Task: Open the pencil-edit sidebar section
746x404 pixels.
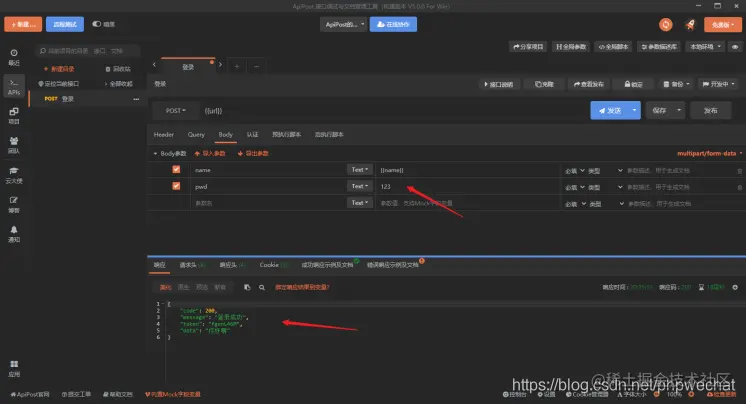Action: (x=14, y=204)
